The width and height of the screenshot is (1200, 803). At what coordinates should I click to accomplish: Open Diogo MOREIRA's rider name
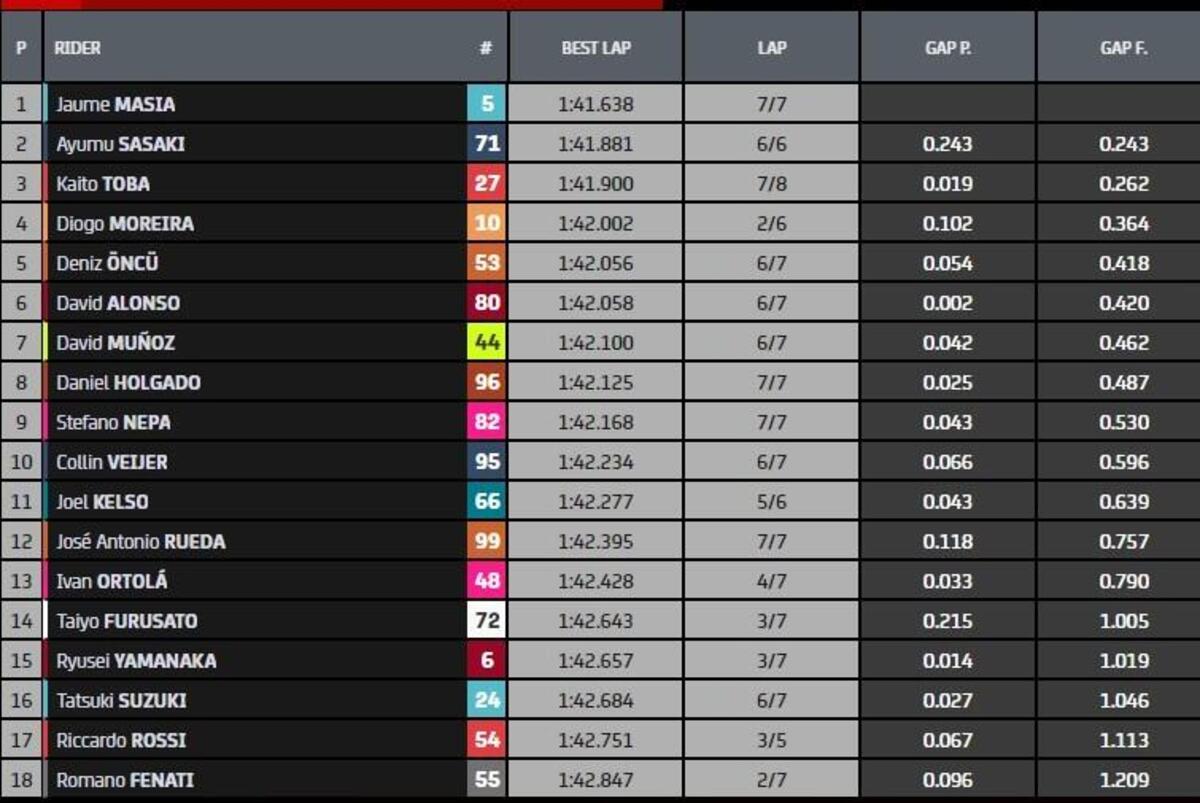(125, 224)
